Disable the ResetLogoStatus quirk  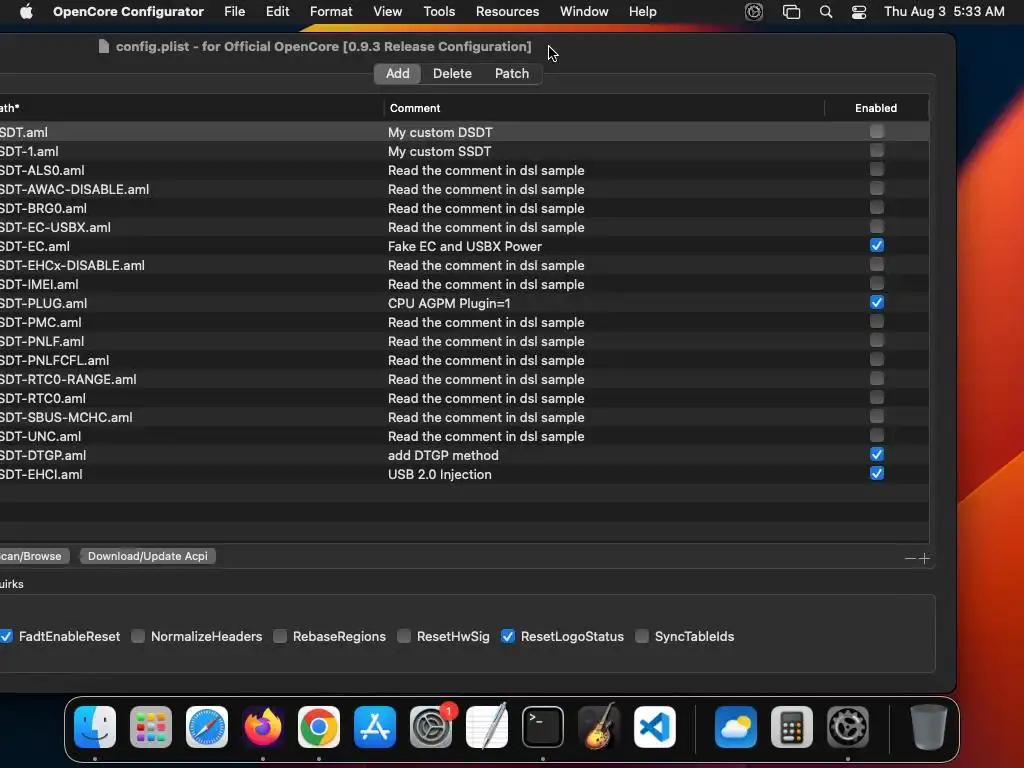507,636
